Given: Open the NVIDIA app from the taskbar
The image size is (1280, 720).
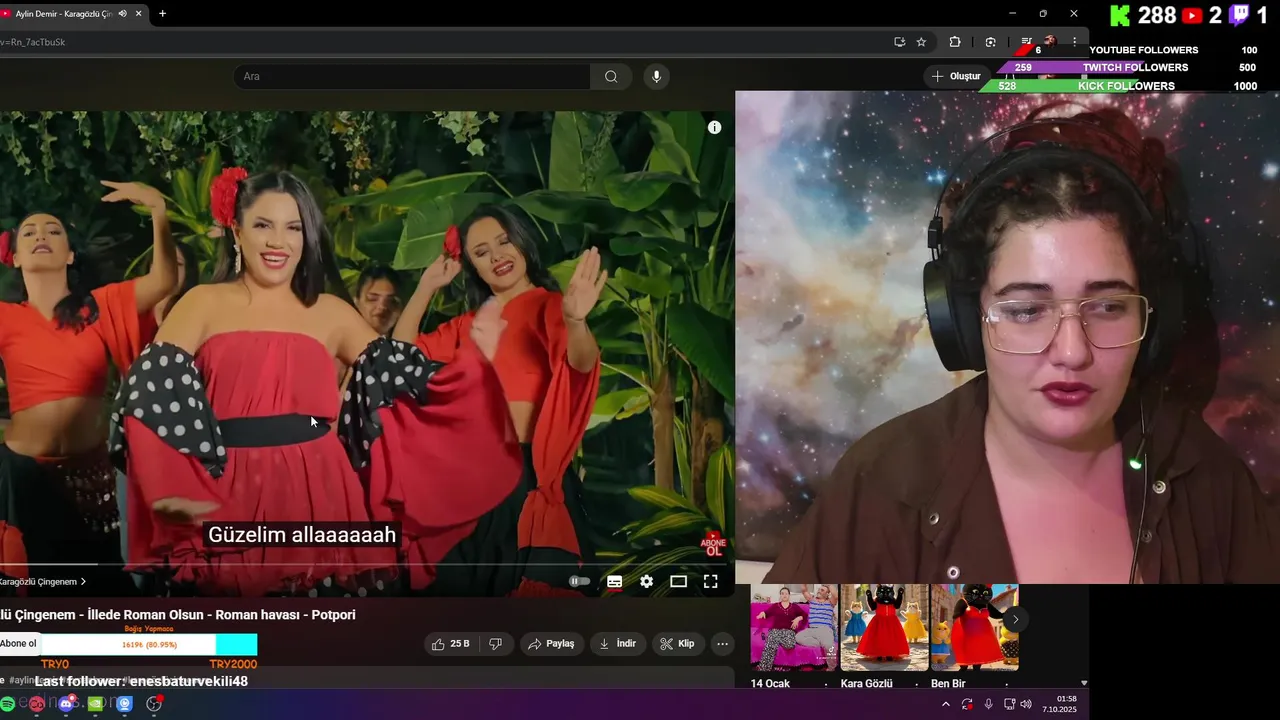Looking at the screenshot, I should pyautogui.click(x=95, y=704).
